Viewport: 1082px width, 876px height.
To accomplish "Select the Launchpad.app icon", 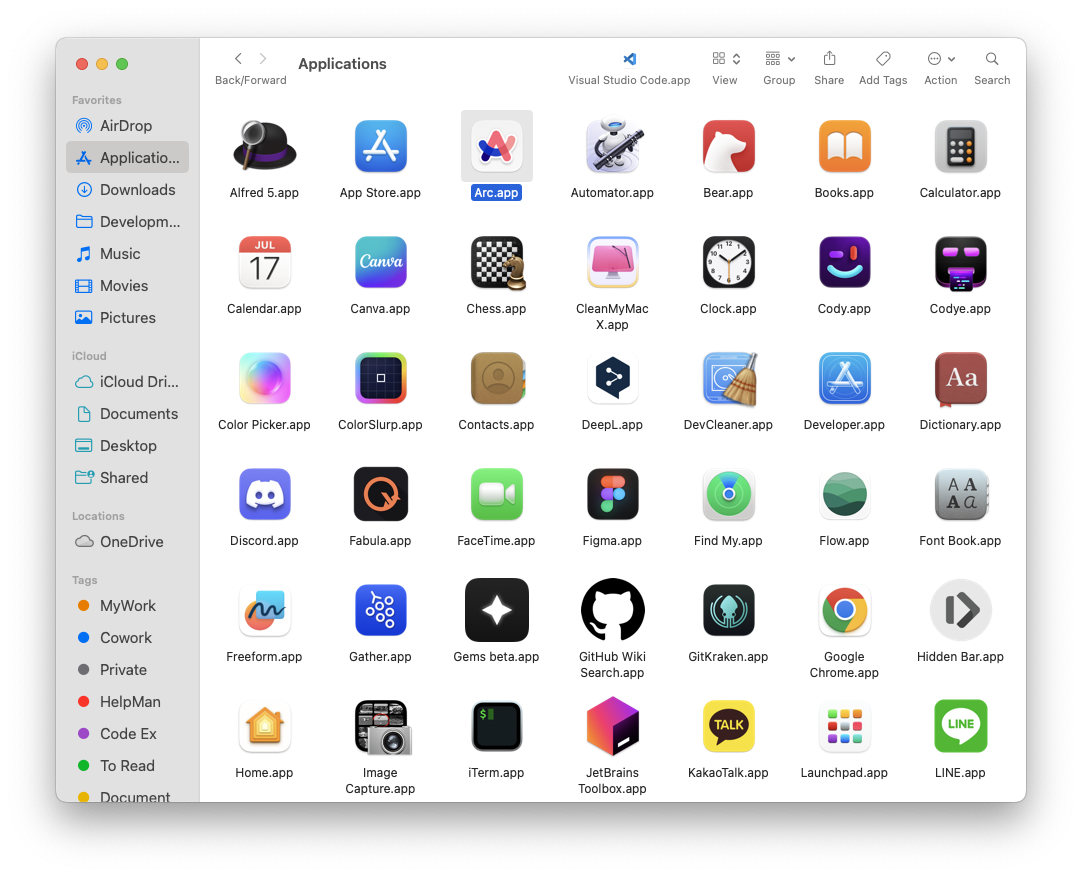I will (844, 726).
